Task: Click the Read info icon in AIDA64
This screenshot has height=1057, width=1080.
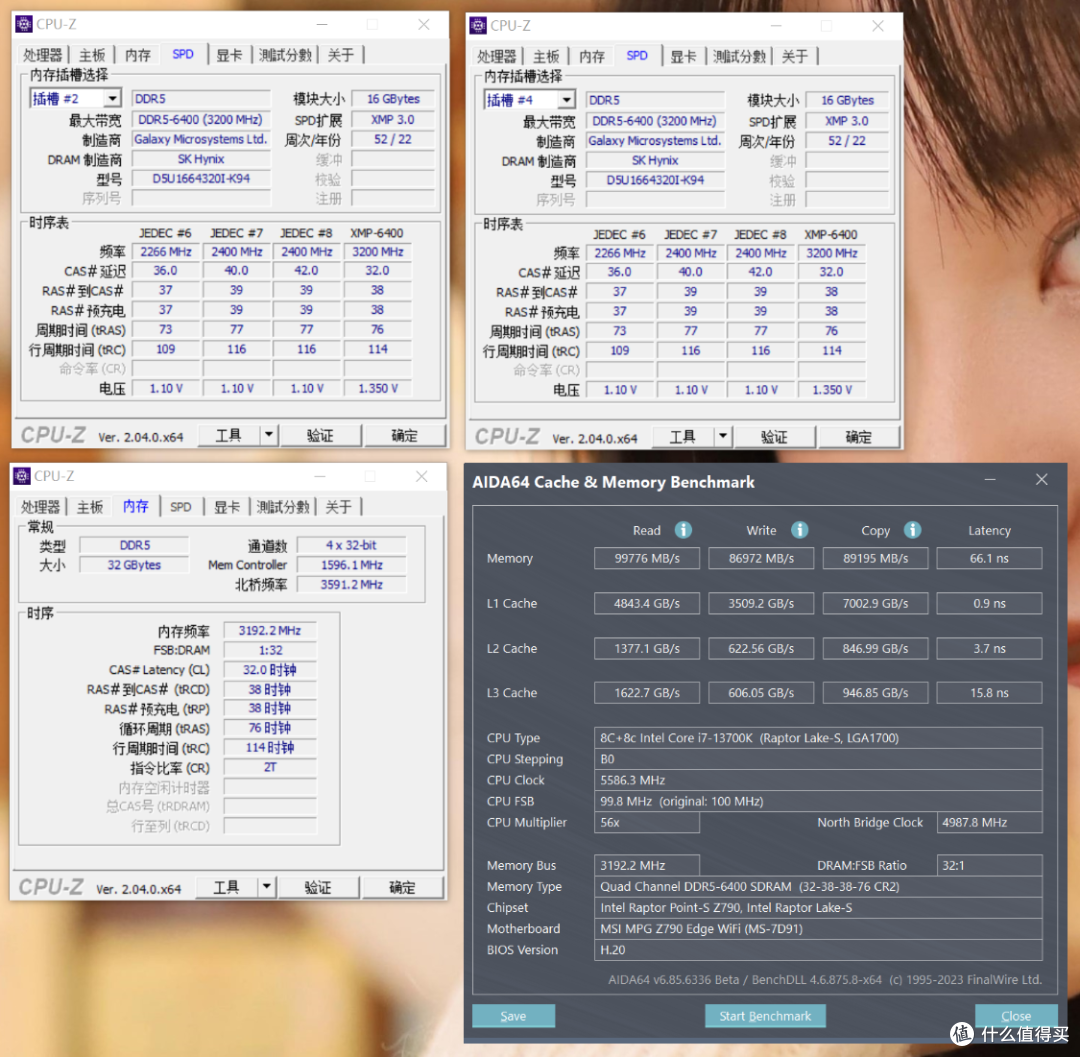Action: (x=683, y=530)
